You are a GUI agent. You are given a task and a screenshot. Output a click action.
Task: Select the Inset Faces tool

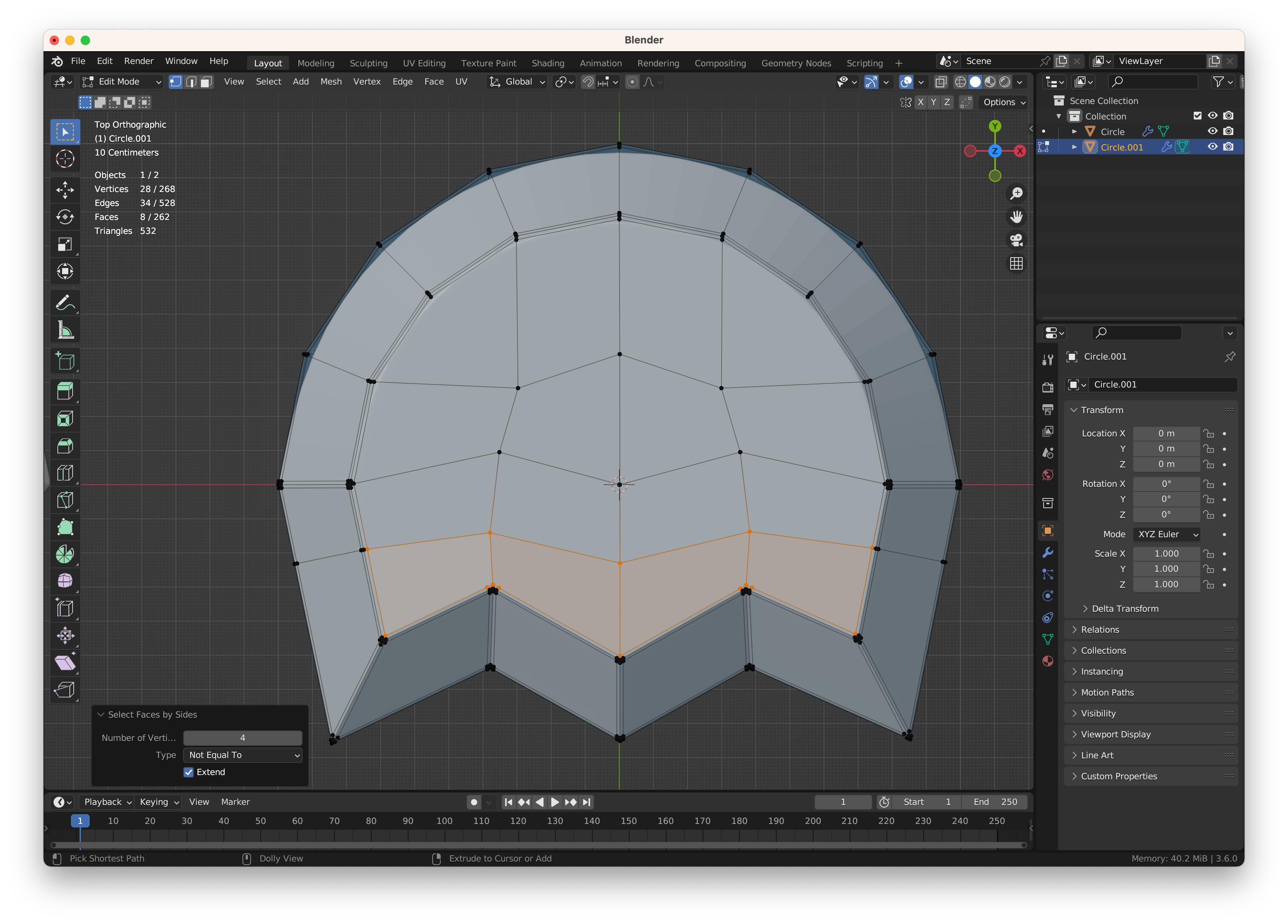point(65,419)
